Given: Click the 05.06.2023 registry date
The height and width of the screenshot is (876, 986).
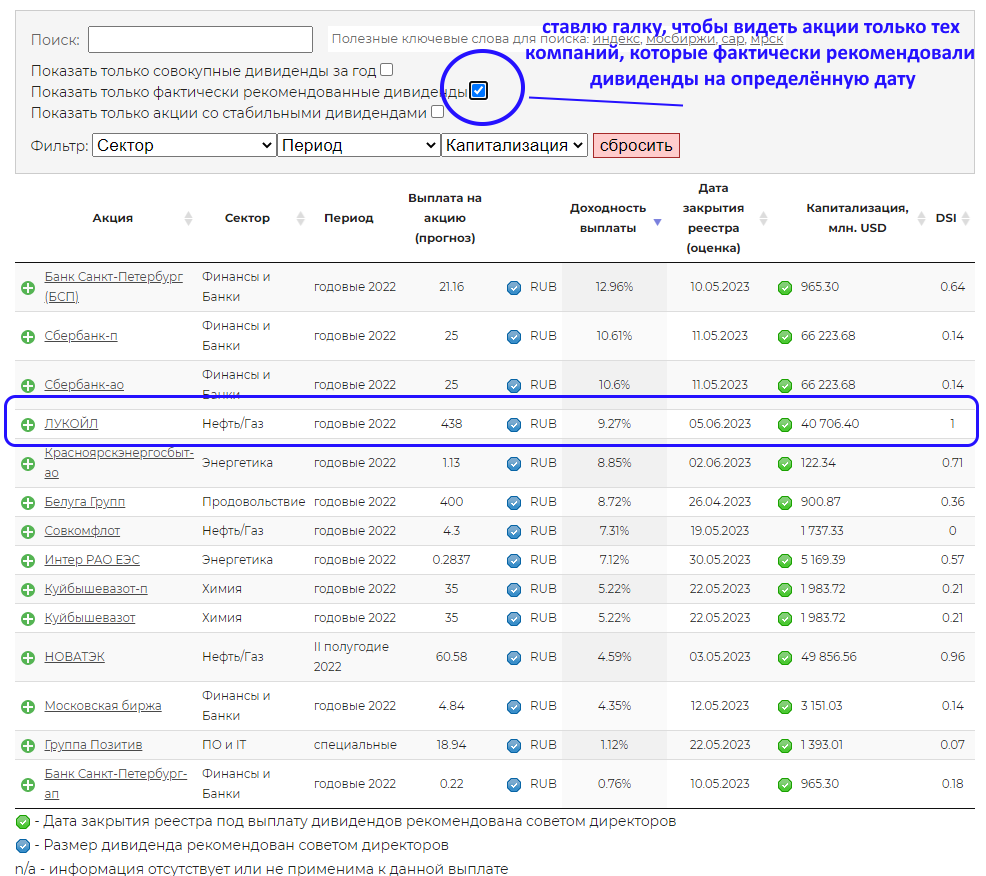Looking at the screenshot, I should 719,424.
